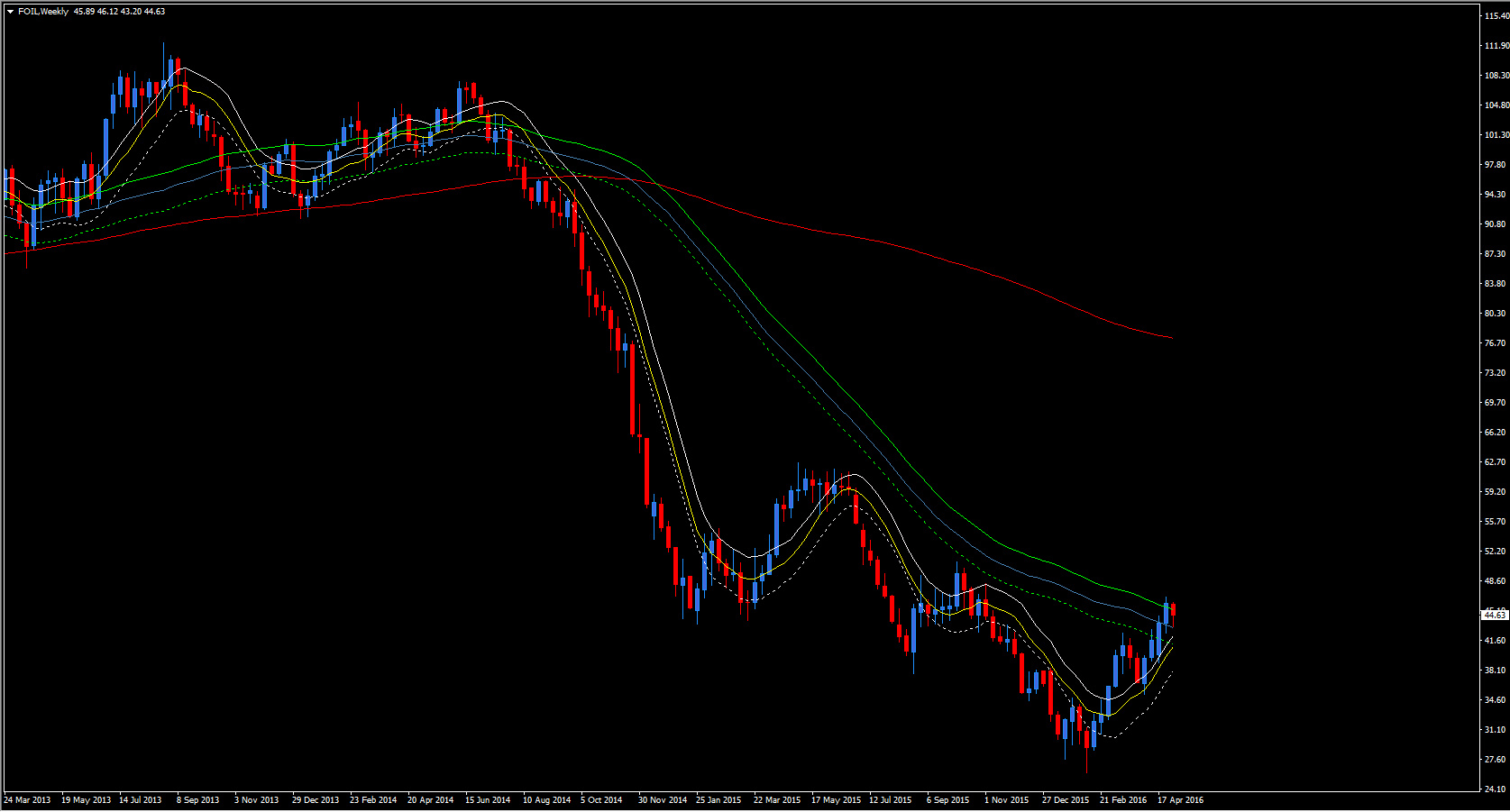Click the 104.80 price axis label
The height and width of the screenshot is (812, 1510).
tap(1496, 105)
